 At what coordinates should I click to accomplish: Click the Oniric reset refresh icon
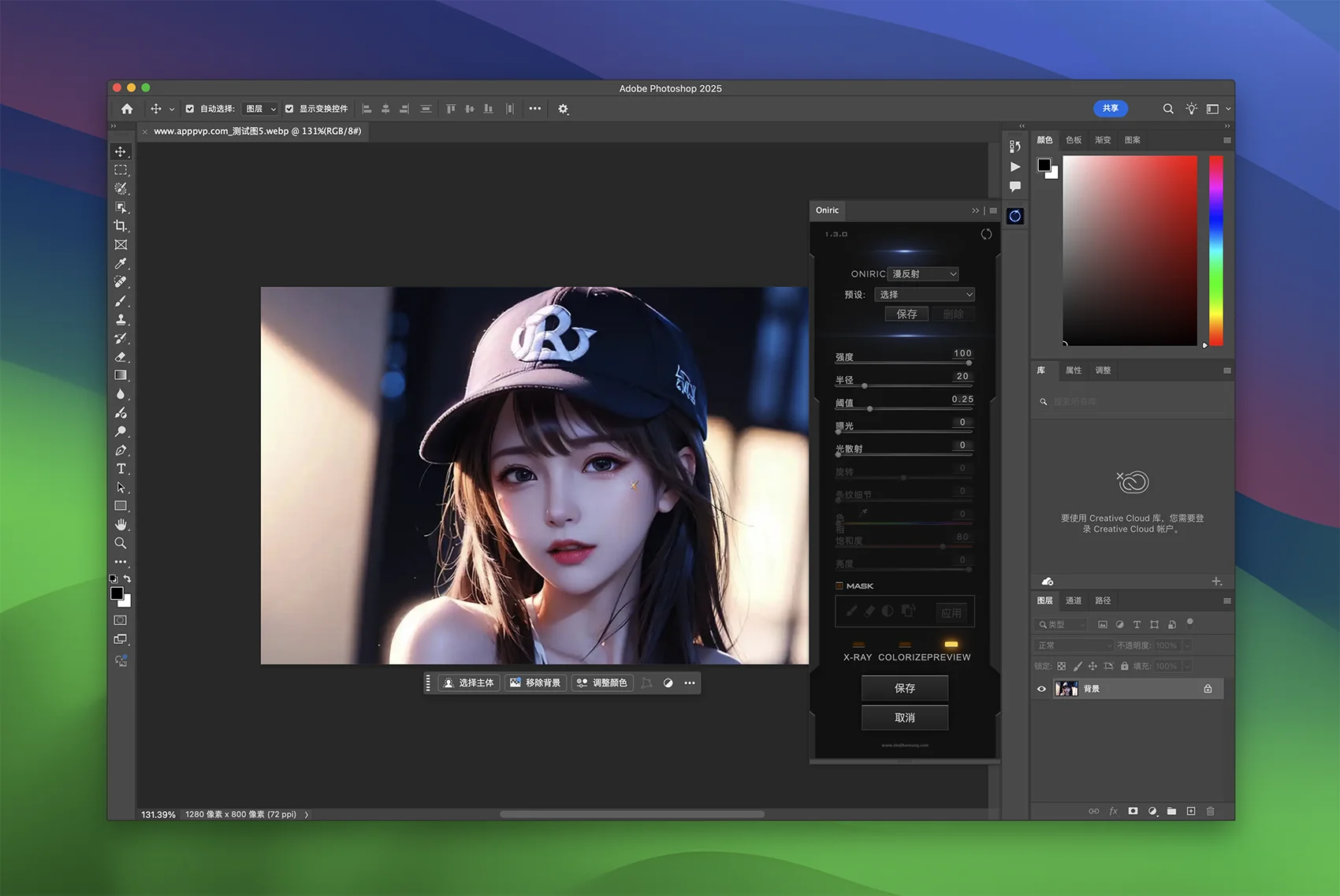click(x=986, y=234)
